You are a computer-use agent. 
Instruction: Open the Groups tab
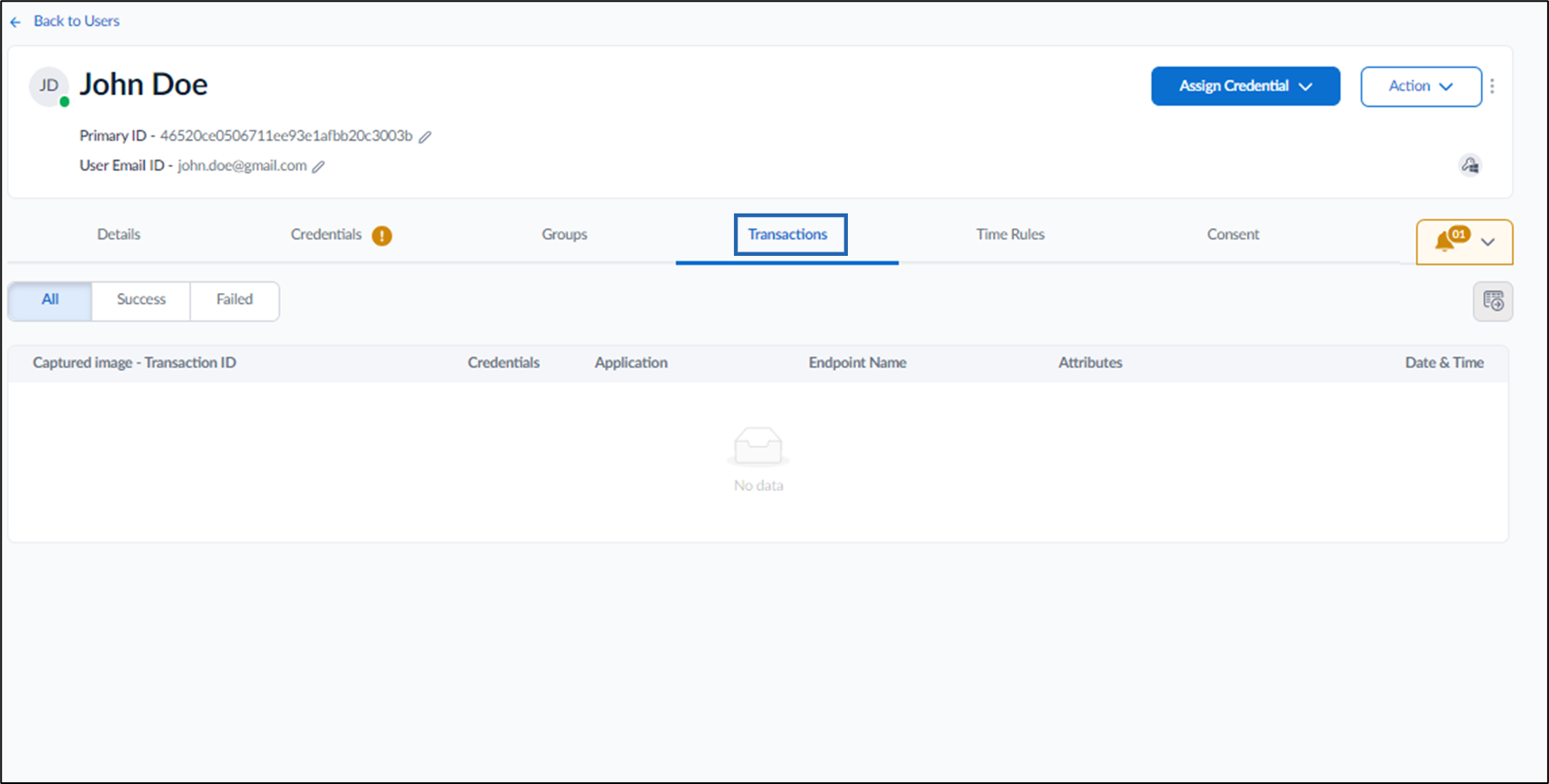[564, 234]
